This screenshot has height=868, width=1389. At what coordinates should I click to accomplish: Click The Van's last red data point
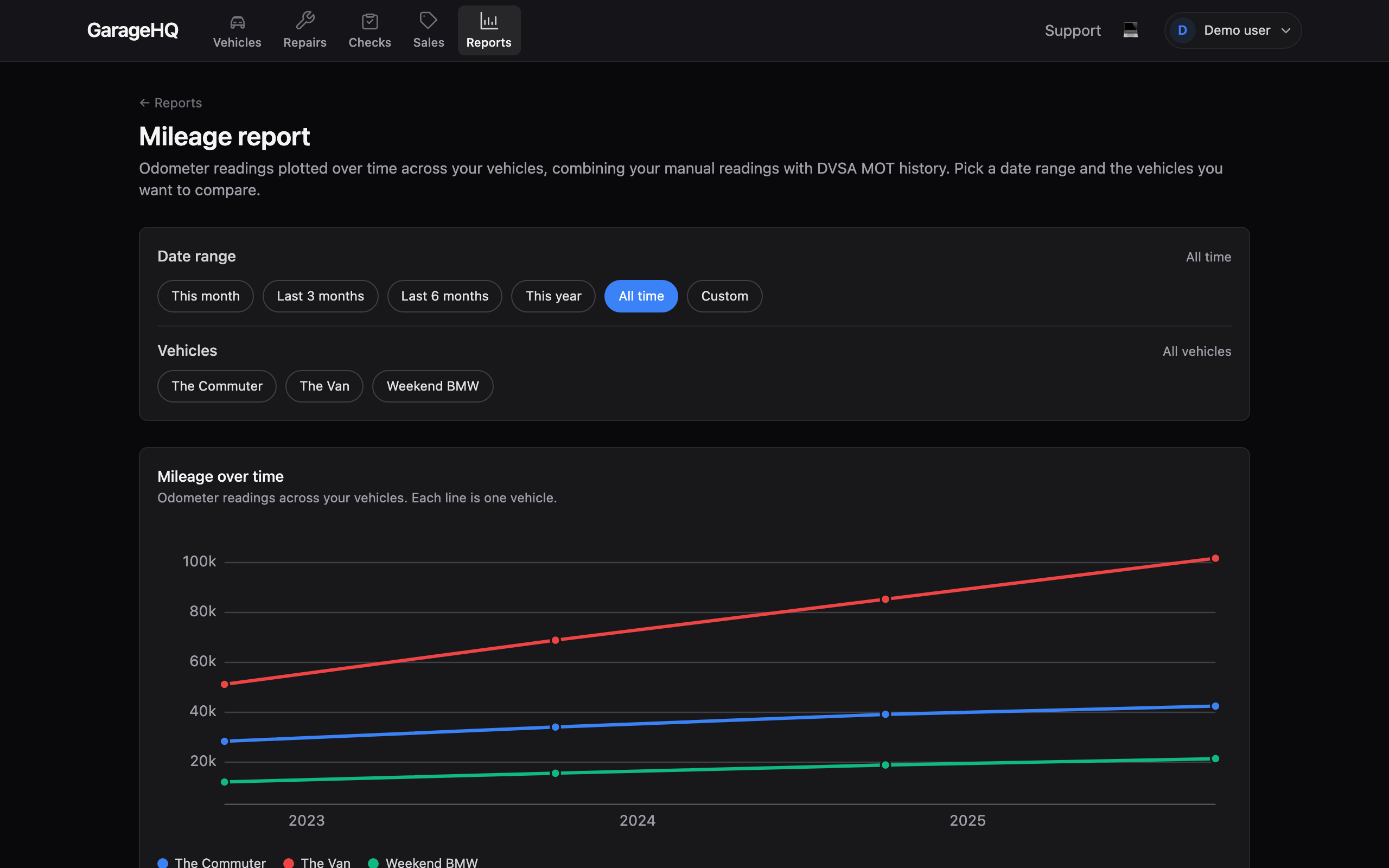[1215, 558]
